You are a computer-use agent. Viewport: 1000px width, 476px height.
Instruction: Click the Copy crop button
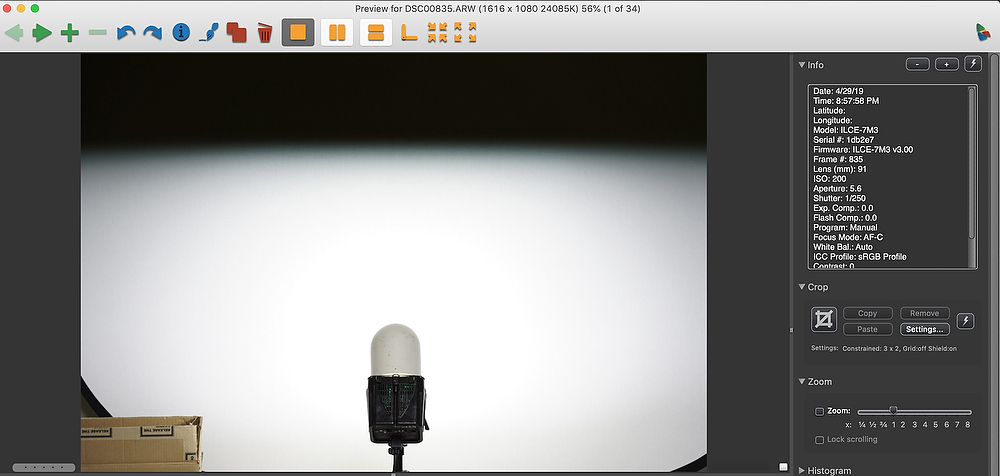867,313
